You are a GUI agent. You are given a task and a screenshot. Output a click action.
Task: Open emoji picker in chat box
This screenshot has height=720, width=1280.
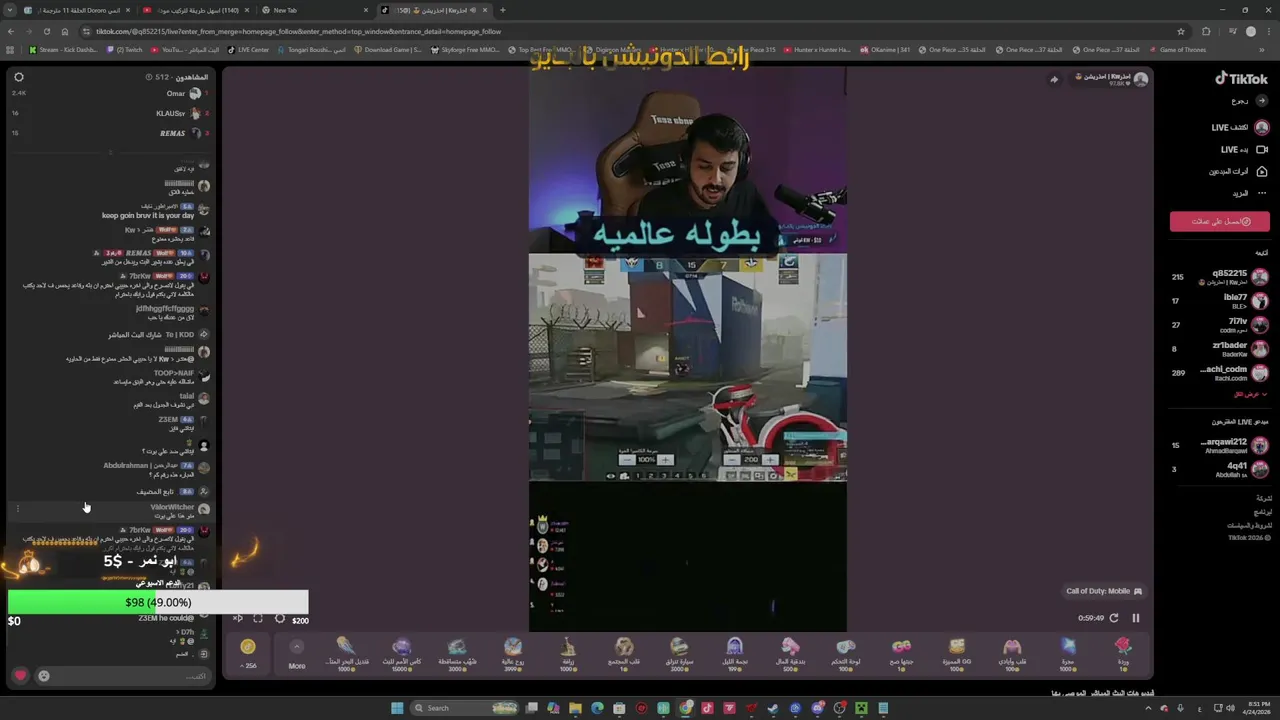[x=44, y=676]
